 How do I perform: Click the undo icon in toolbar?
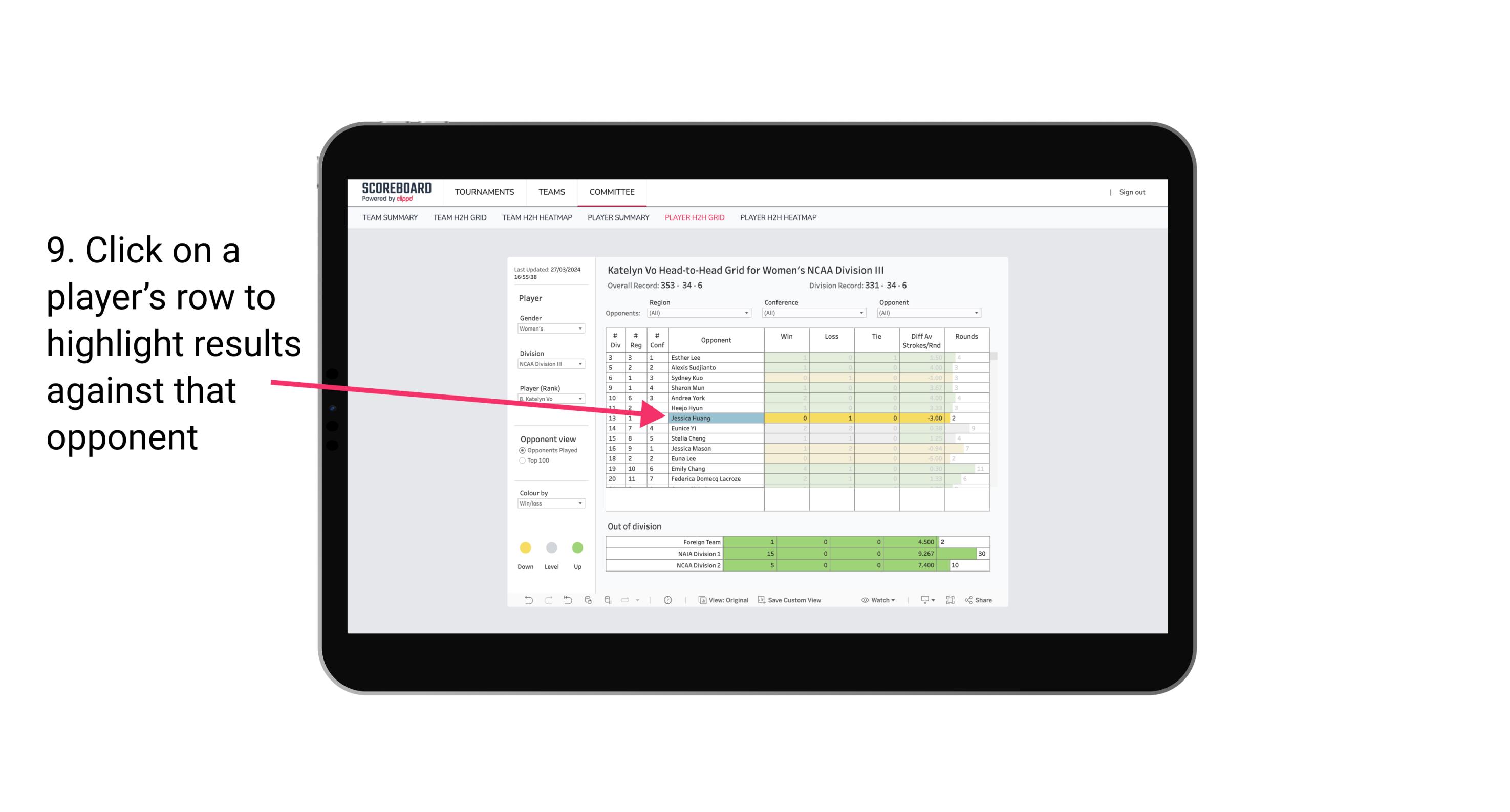click(524, 601)
